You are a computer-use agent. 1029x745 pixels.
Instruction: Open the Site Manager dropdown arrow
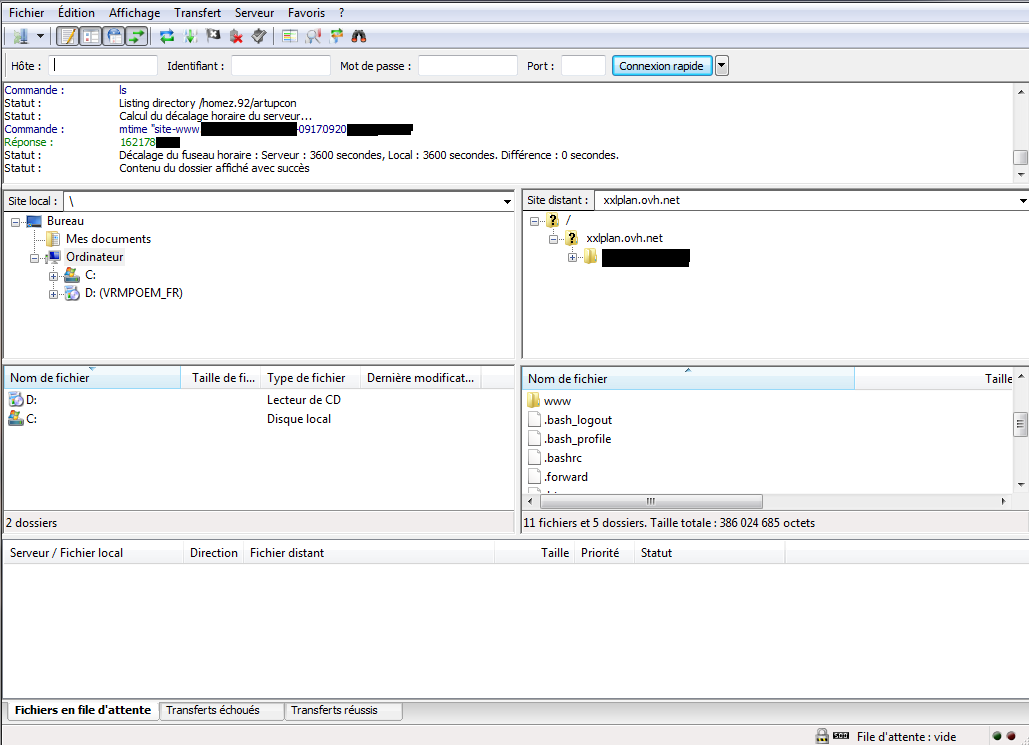40,36
